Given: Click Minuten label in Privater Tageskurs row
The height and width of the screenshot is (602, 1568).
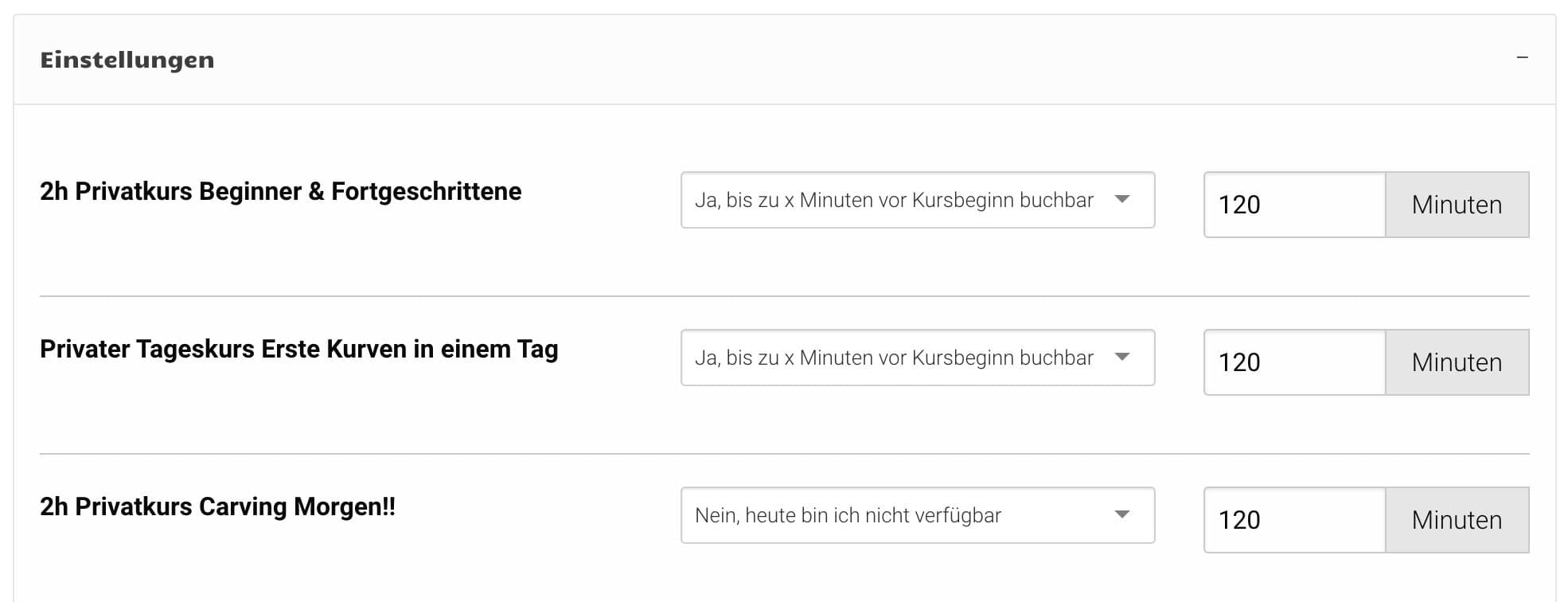Looking at the screenshot, I should click(x=1457, y=362).
